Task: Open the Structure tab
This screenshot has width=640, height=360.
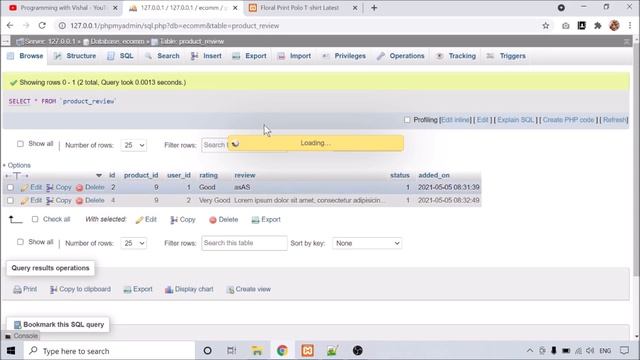Action: (x=75, y=56)
